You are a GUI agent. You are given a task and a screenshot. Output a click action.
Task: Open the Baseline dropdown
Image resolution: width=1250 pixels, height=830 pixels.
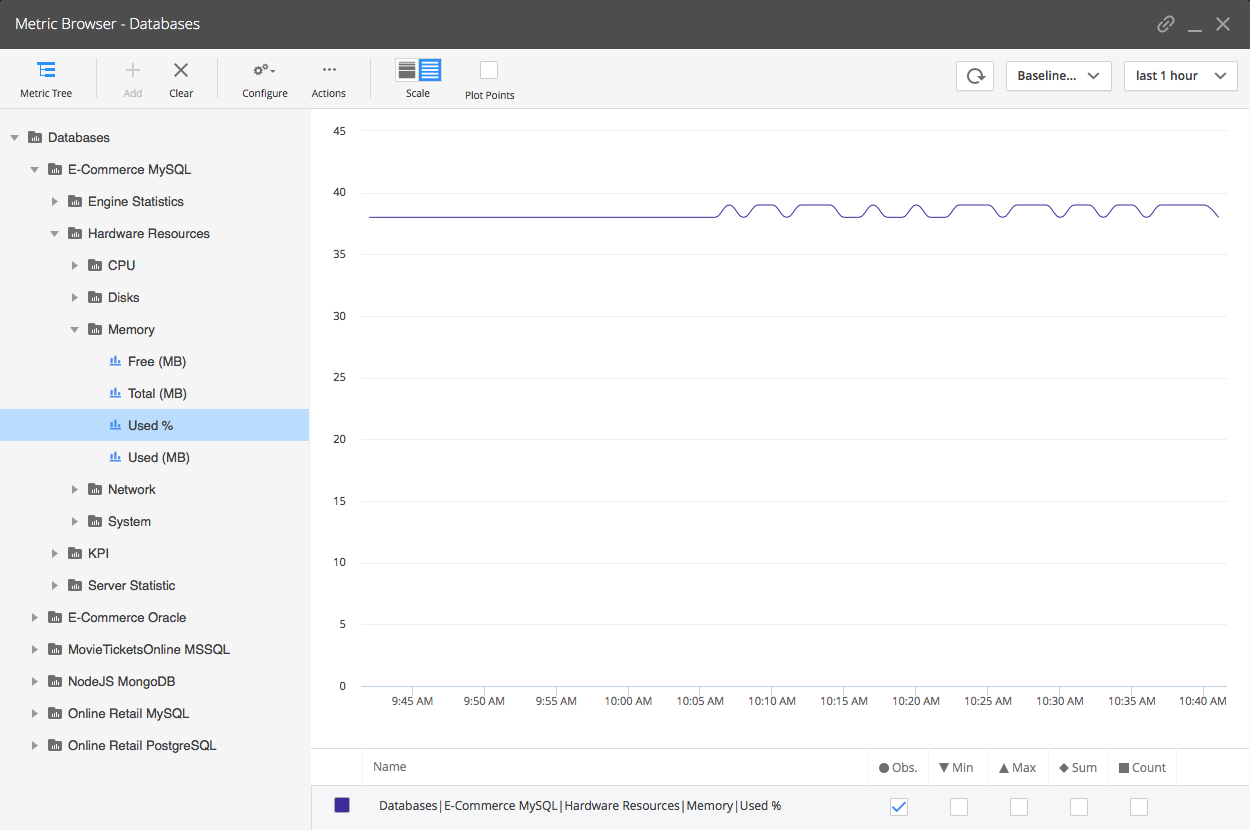tap(1059, 76)
